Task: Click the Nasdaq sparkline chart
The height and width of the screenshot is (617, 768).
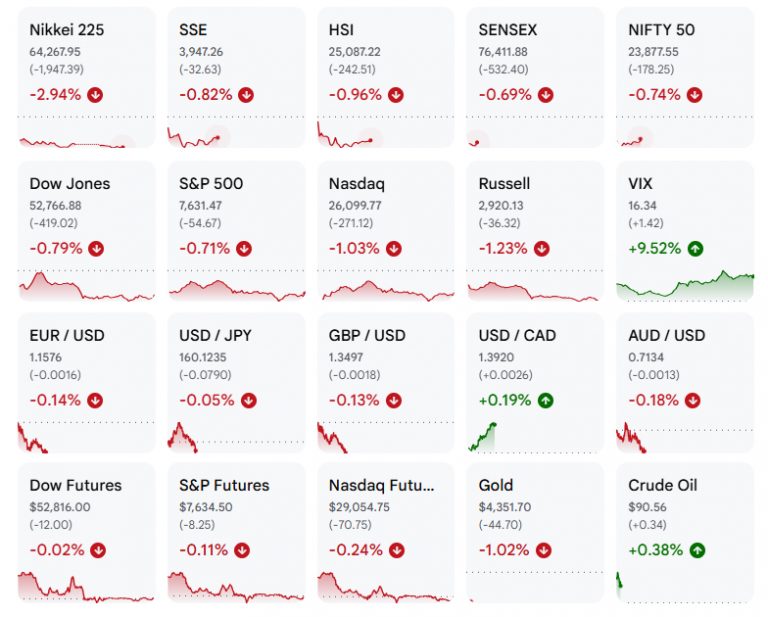Action: click(x=387, y=290)
